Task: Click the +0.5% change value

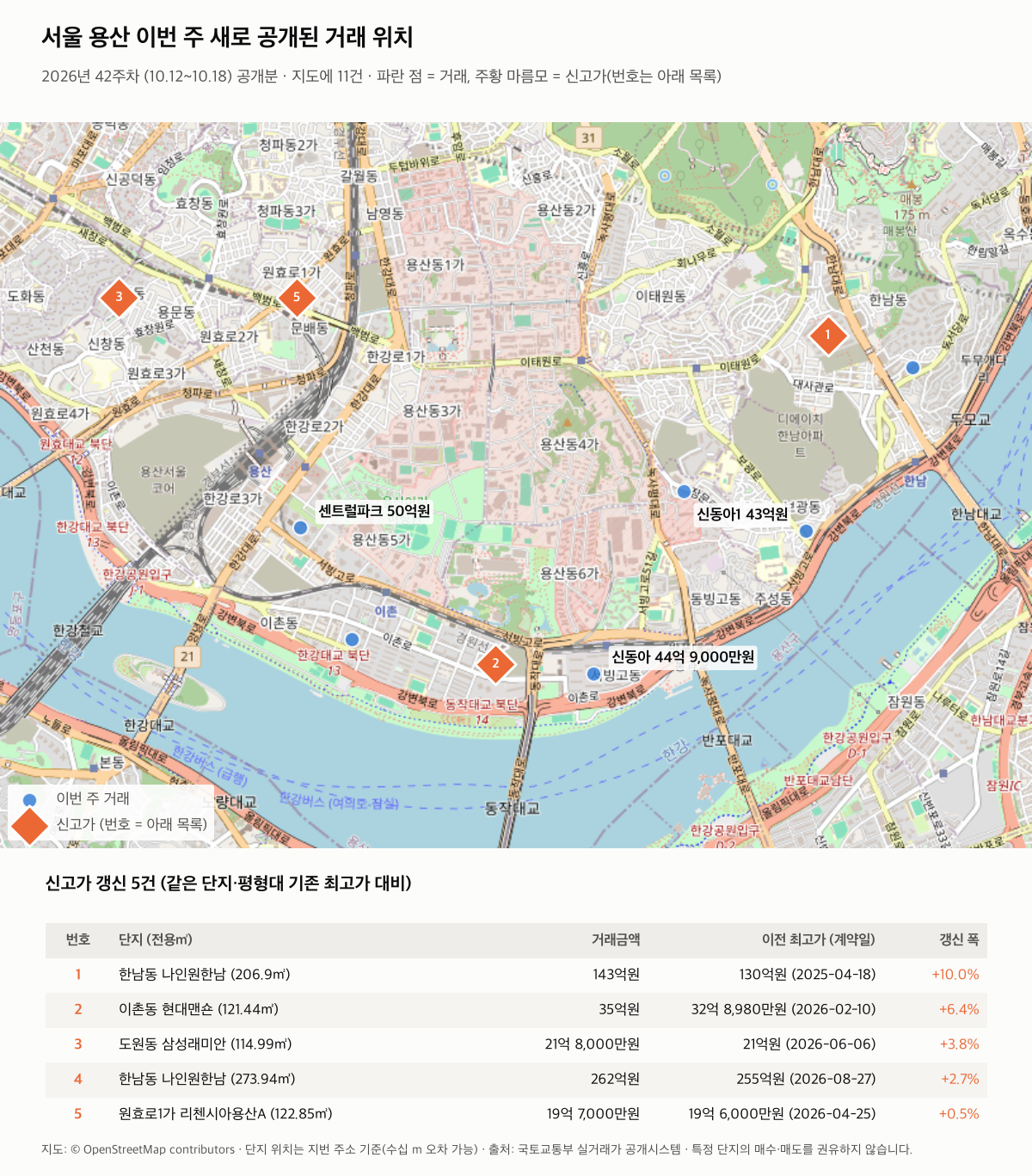Action: 959,1114
